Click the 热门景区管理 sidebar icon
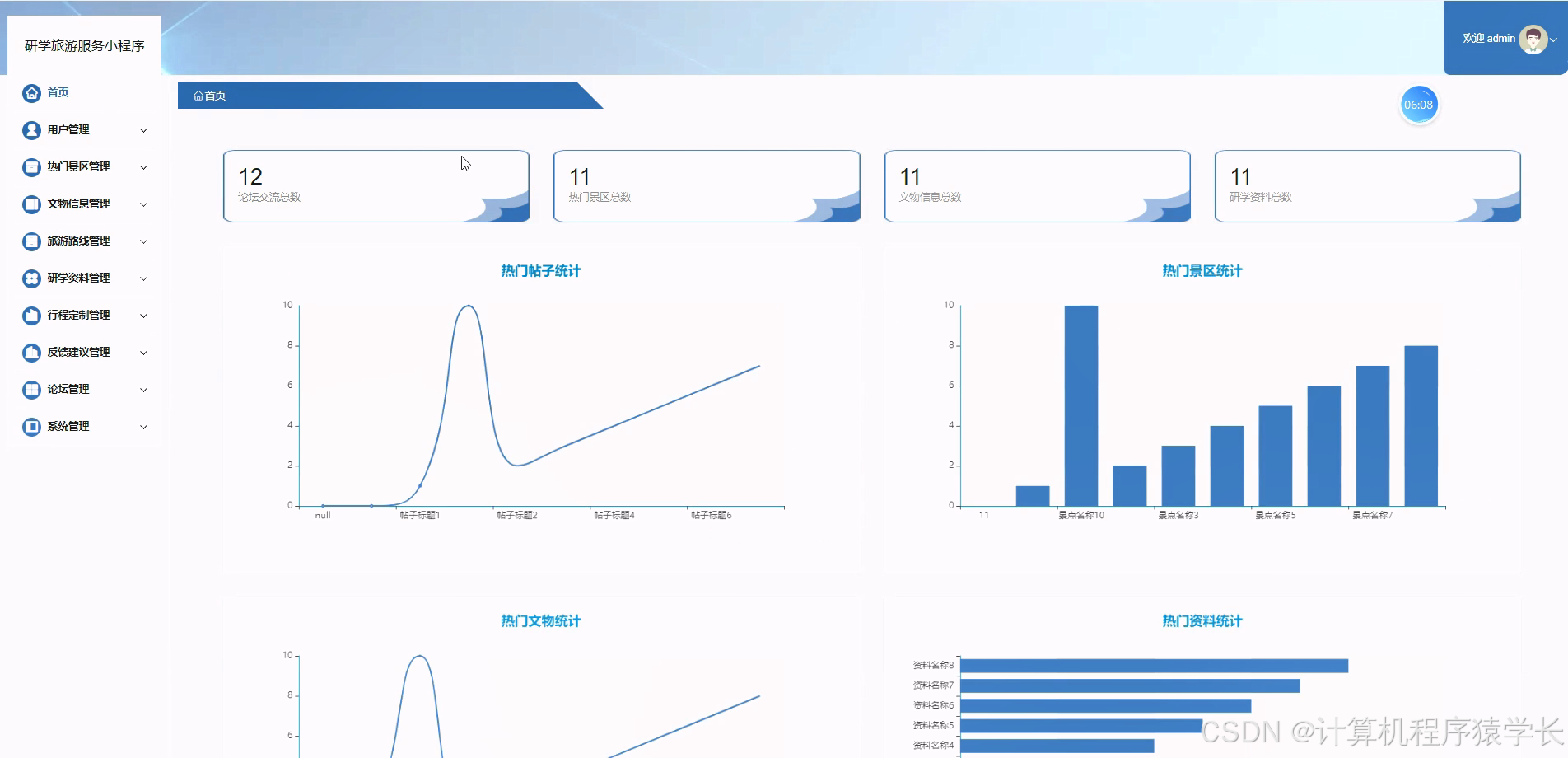Screen dimensions: 1568x758 (x=31, y=167)
